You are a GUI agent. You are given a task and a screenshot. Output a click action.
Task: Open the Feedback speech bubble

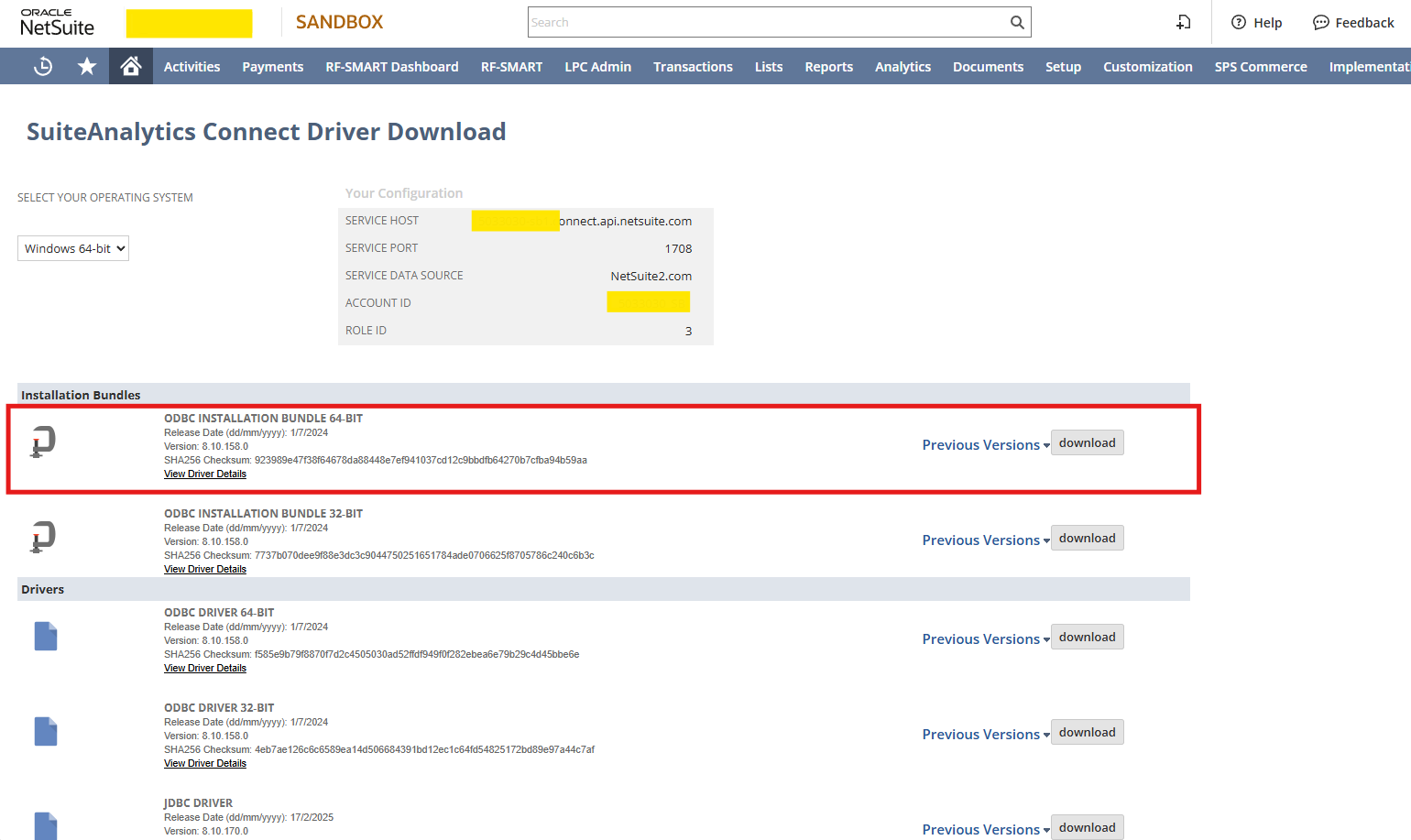click(1320, 23)
